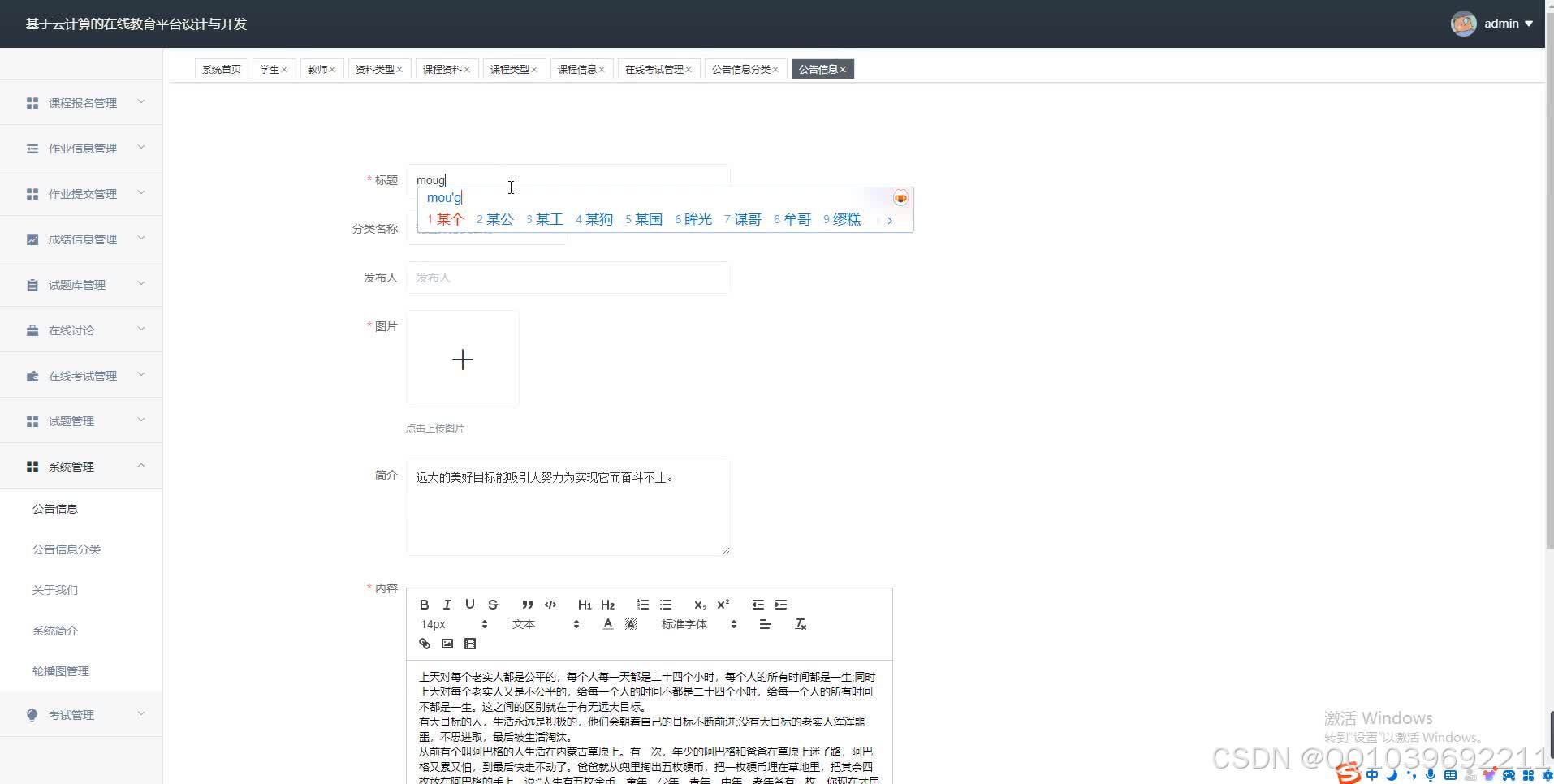Toggle underline formatting in editor
This screenshot has width=1554, height=784.
(x=469, y=605)
